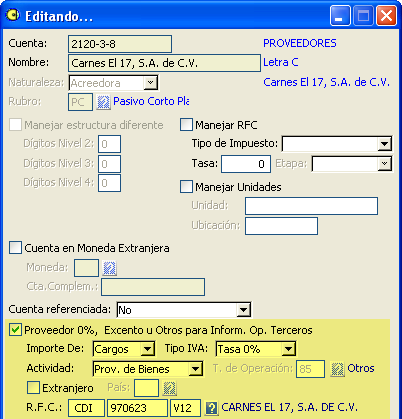
Task: Open the Cuenta referenciada dropdown
Action: tap(243, 310)
